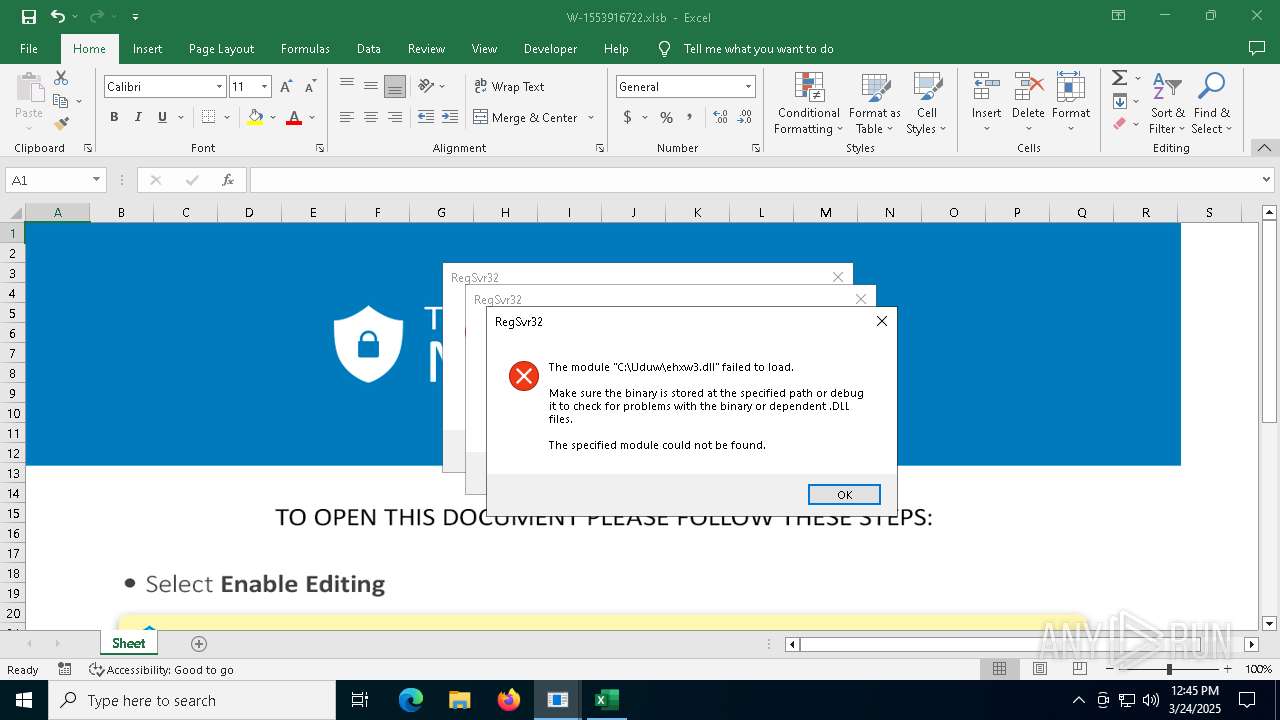
Task: Click the Increase Indent icon
Action: [450, 117]
